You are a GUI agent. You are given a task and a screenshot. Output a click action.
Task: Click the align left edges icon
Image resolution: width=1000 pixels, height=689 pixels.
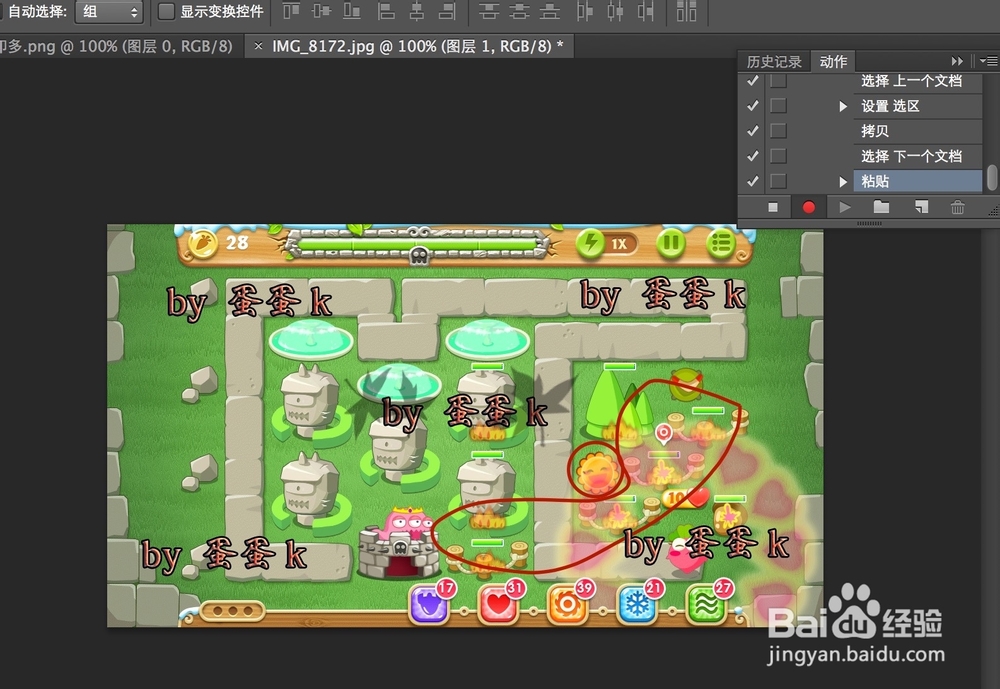[386, 11]
